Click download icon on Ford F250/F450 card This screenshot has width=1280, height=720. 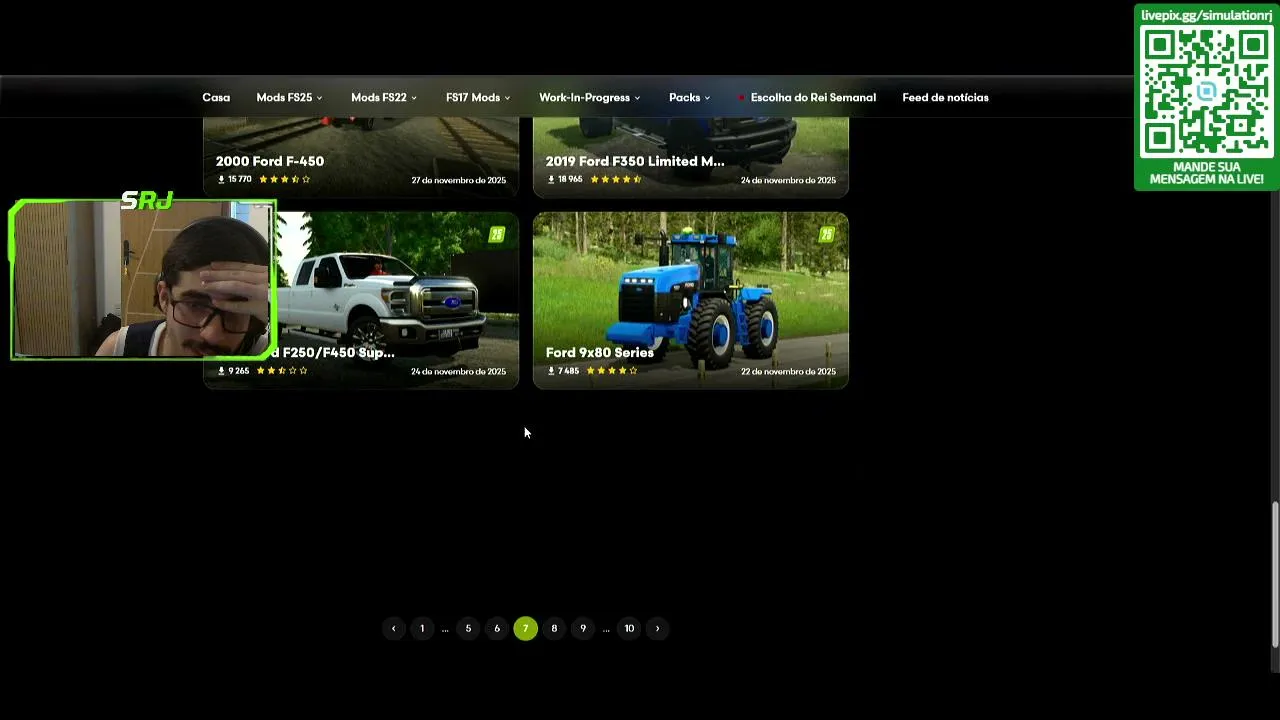pyautogui.click(x=221, y=371)
